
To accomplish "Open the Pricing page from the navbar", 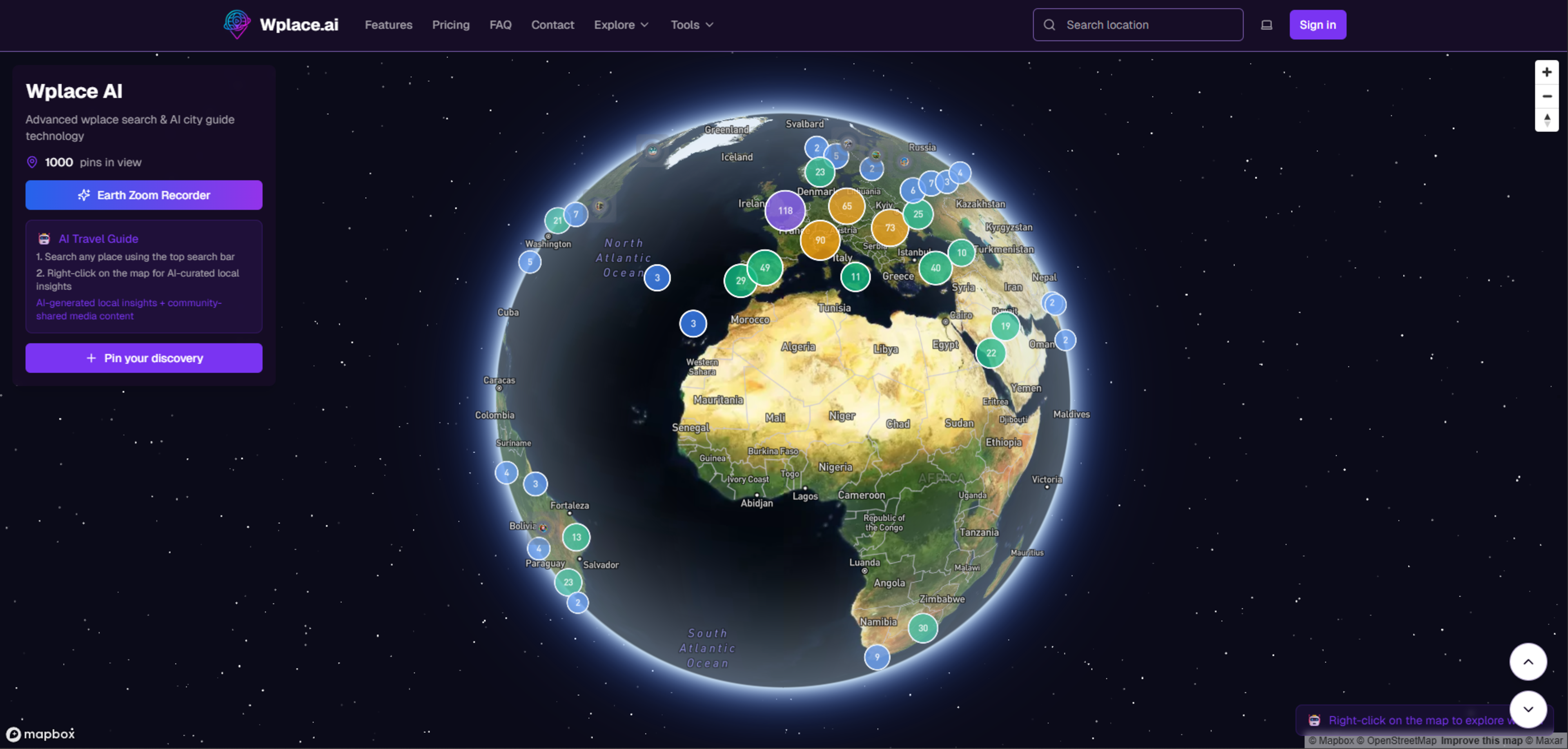I will click(450, 25).
